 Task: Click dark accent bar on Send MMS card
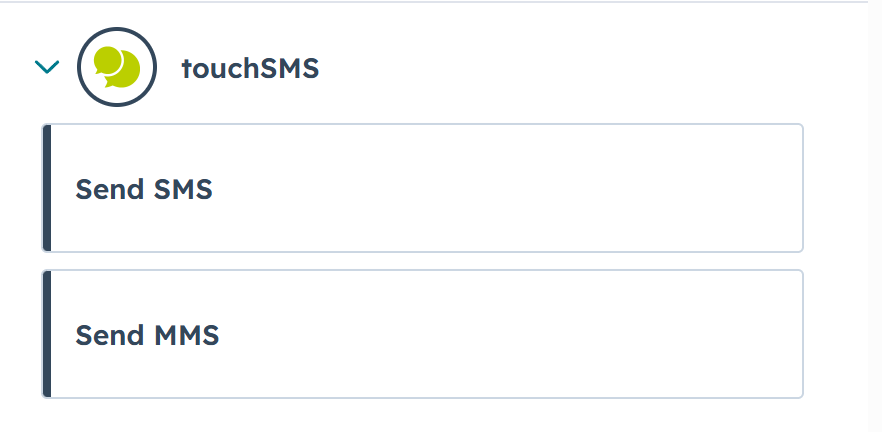point(47,334)
